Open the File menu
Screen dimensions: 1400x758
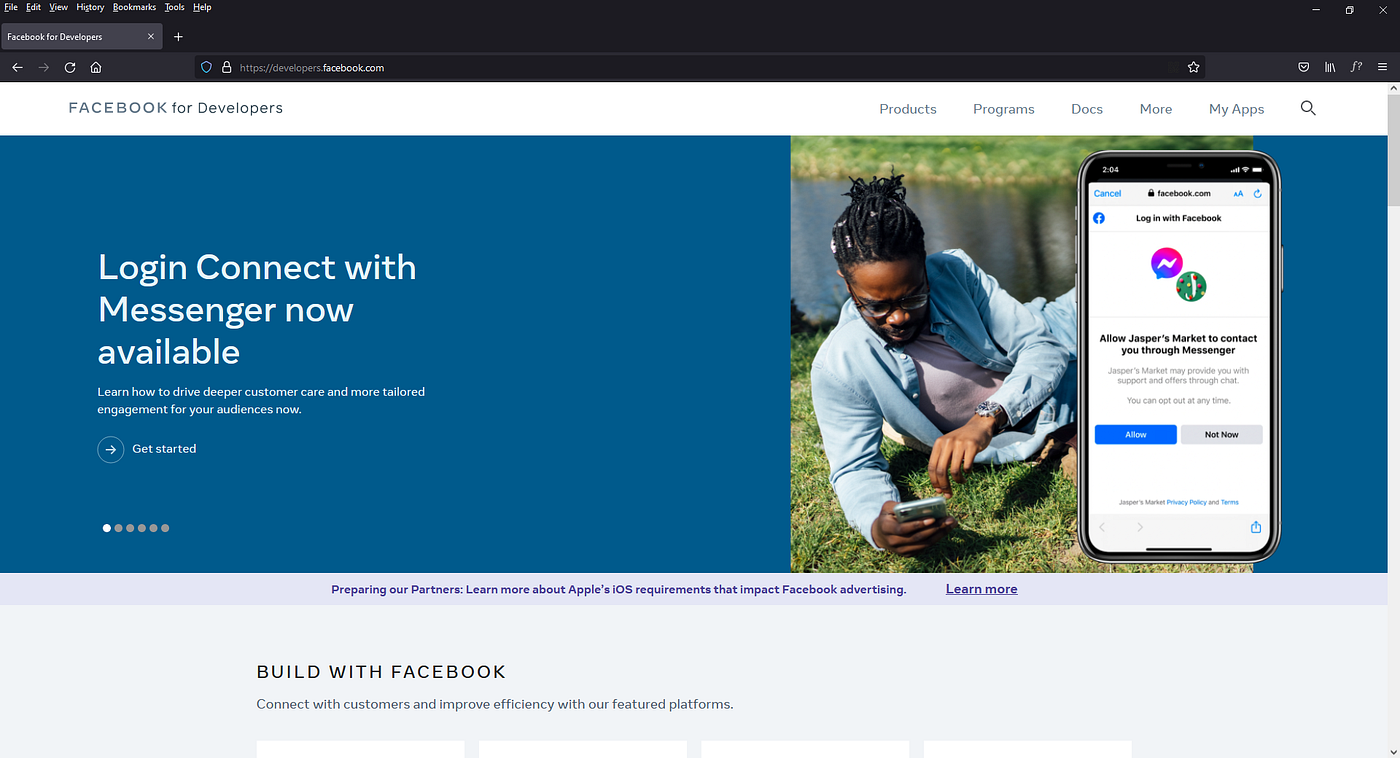(11, 7)
